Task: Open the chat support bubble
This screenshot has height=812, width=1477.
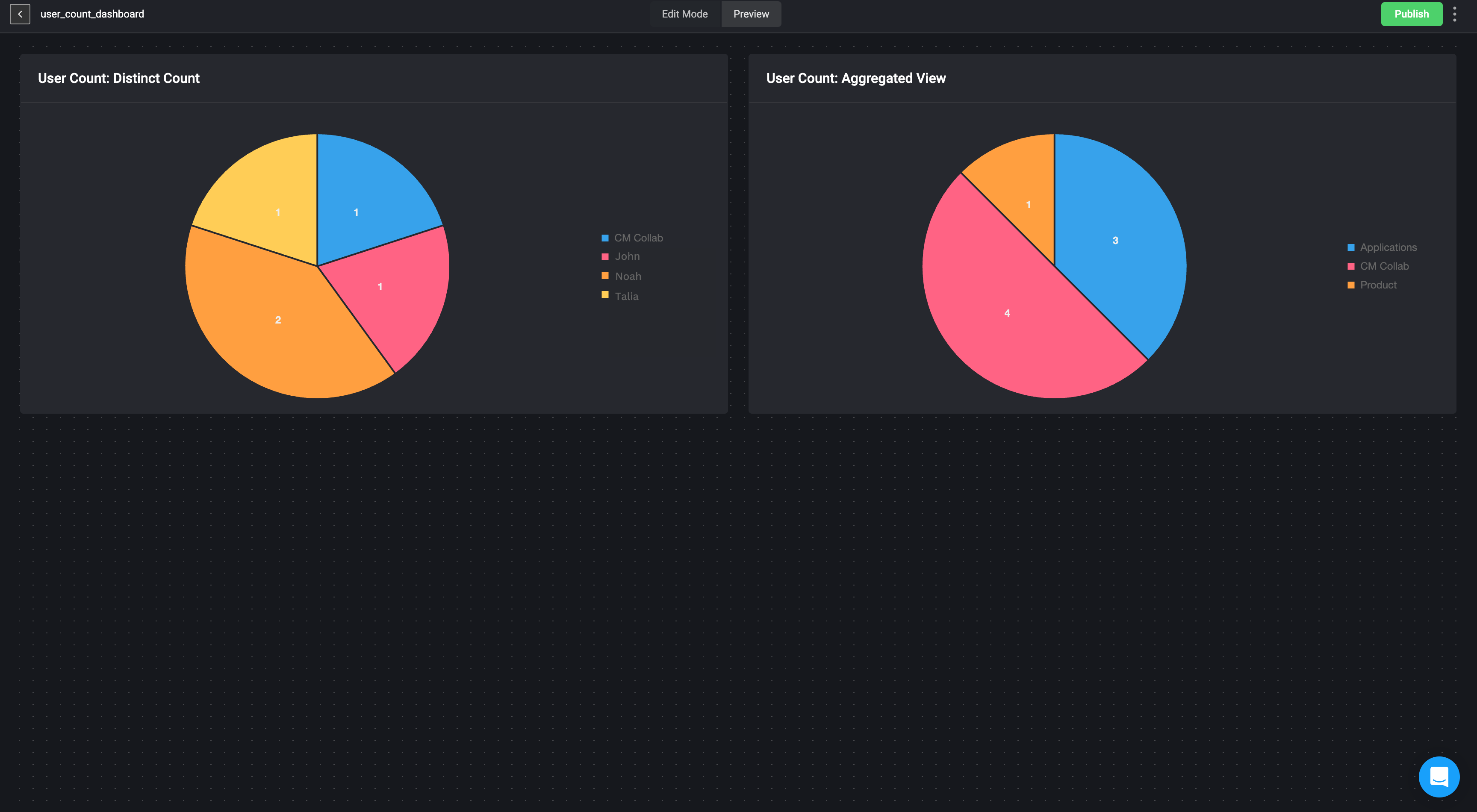Action: coord(1439,777)
